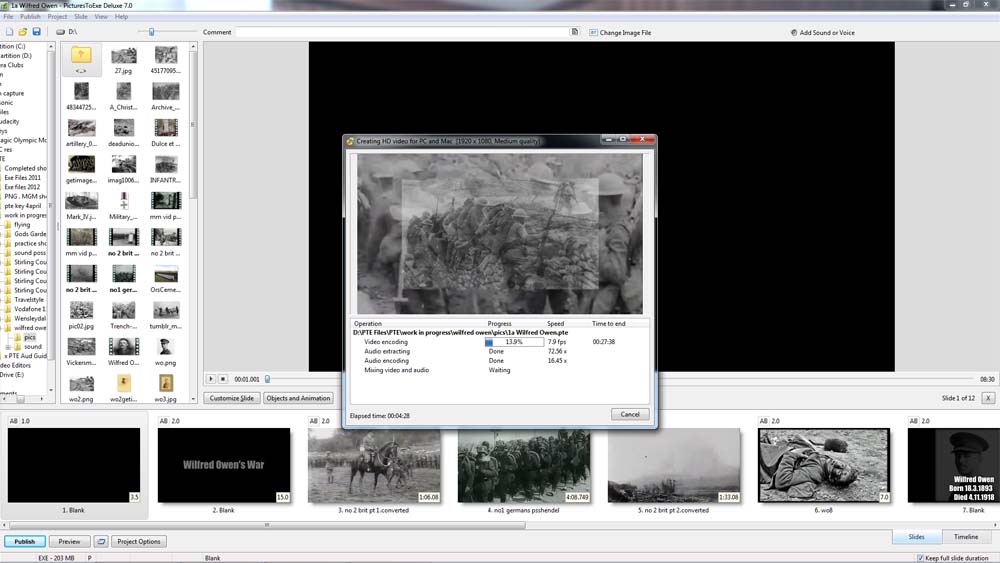
Task: Click the file list scroll down arrow
Action: pyautogui.click(x=193, y=399)
